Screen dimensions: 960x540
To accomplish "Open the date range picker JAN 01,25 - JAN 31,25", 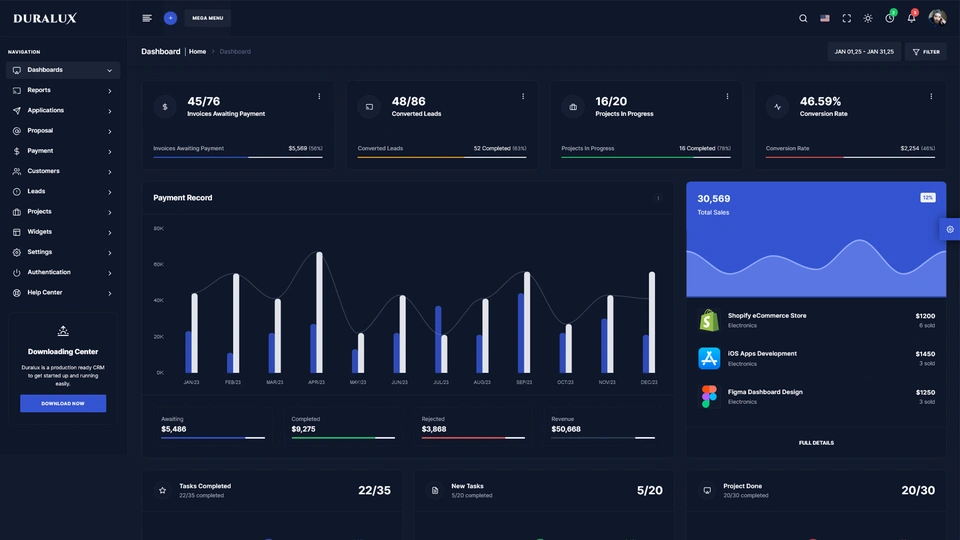I will click(x=864, y=52).
